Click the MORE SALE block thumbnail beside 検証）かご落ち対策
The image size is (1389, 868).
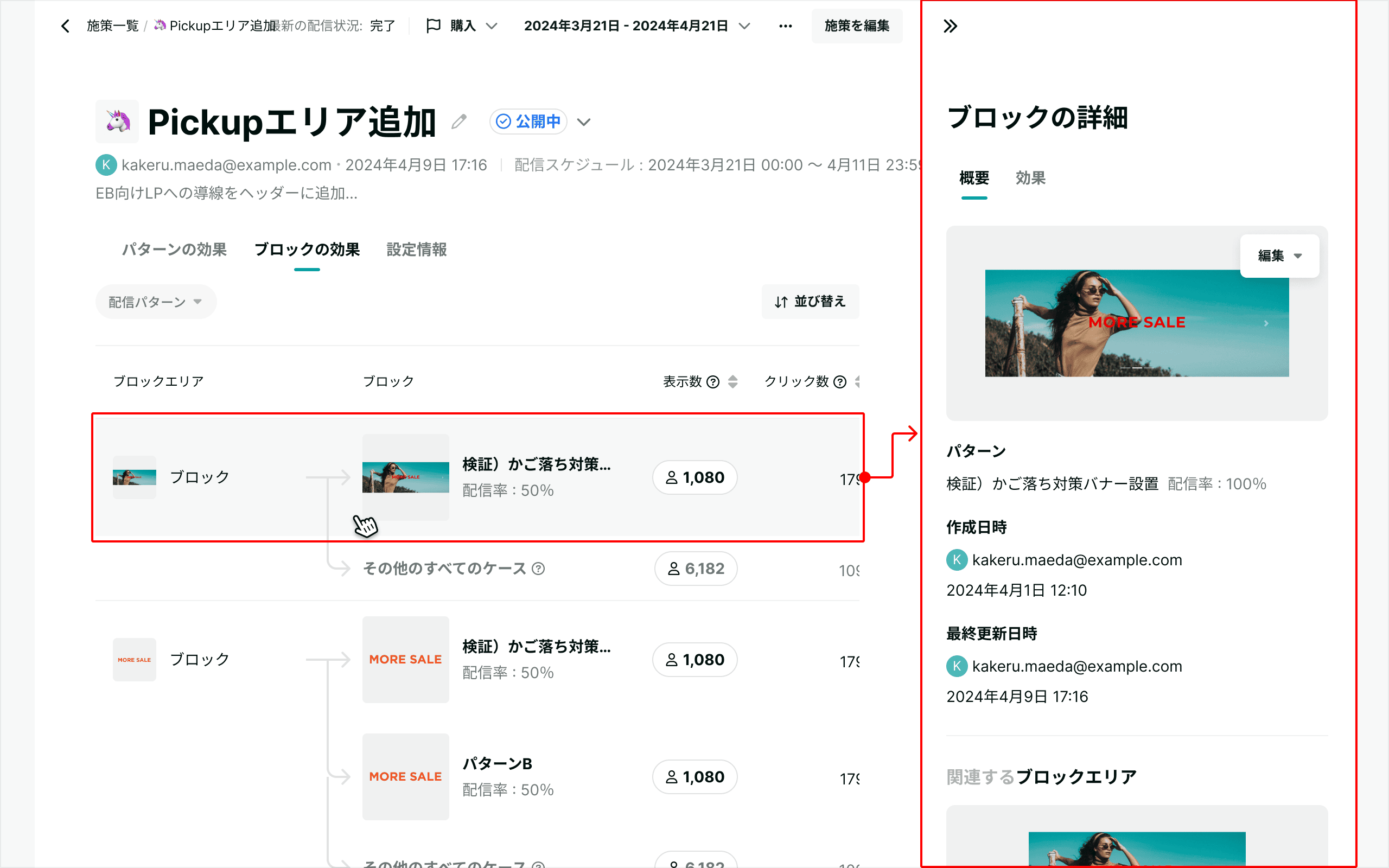tap(406, 660)
